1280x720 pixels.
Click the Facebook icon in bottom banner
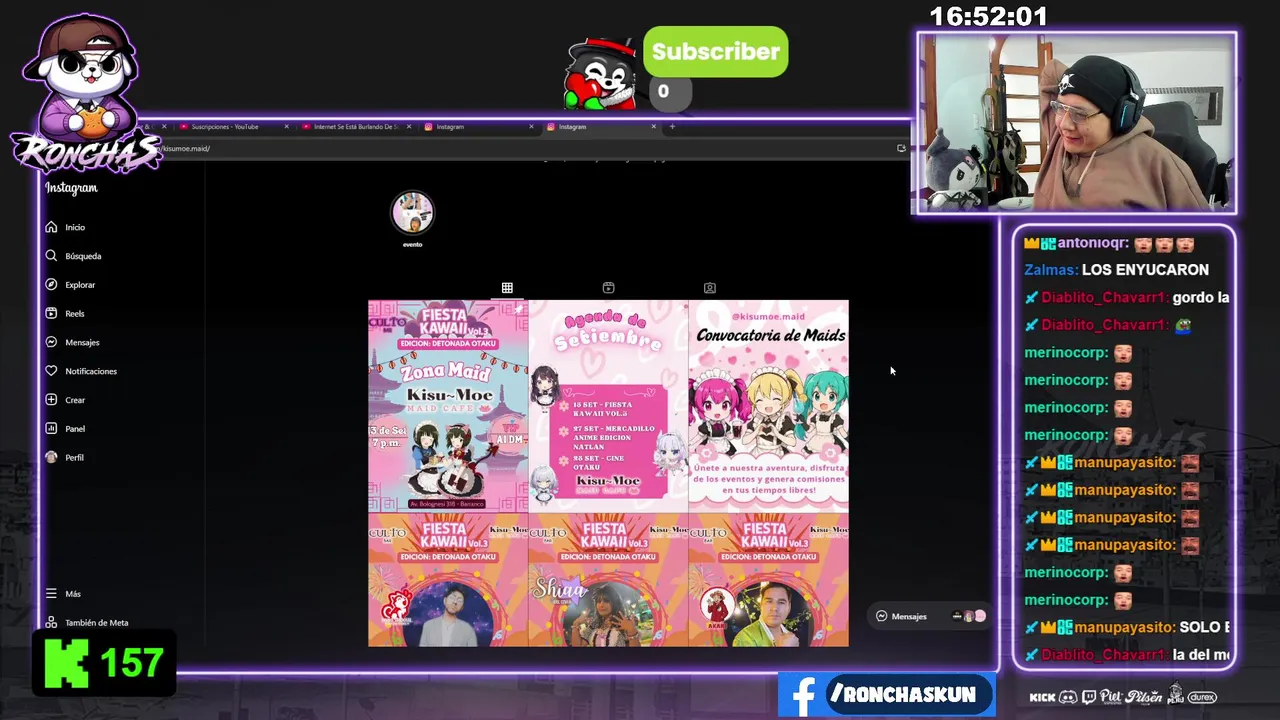click(x=803, y=695)
